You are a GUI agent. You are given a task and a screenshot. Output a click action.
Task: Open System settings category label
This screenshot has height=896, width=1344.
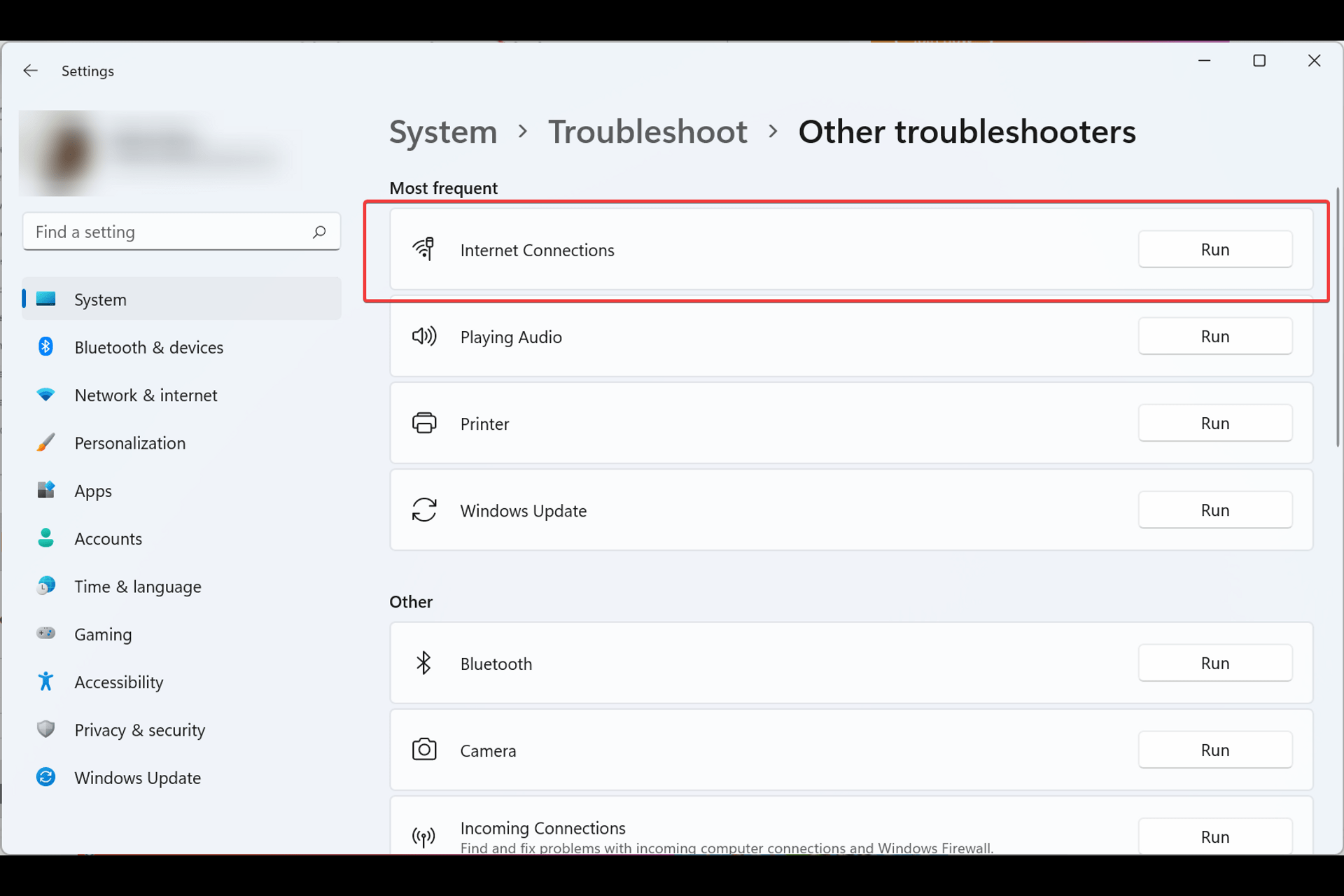click(x=100, y=300)
